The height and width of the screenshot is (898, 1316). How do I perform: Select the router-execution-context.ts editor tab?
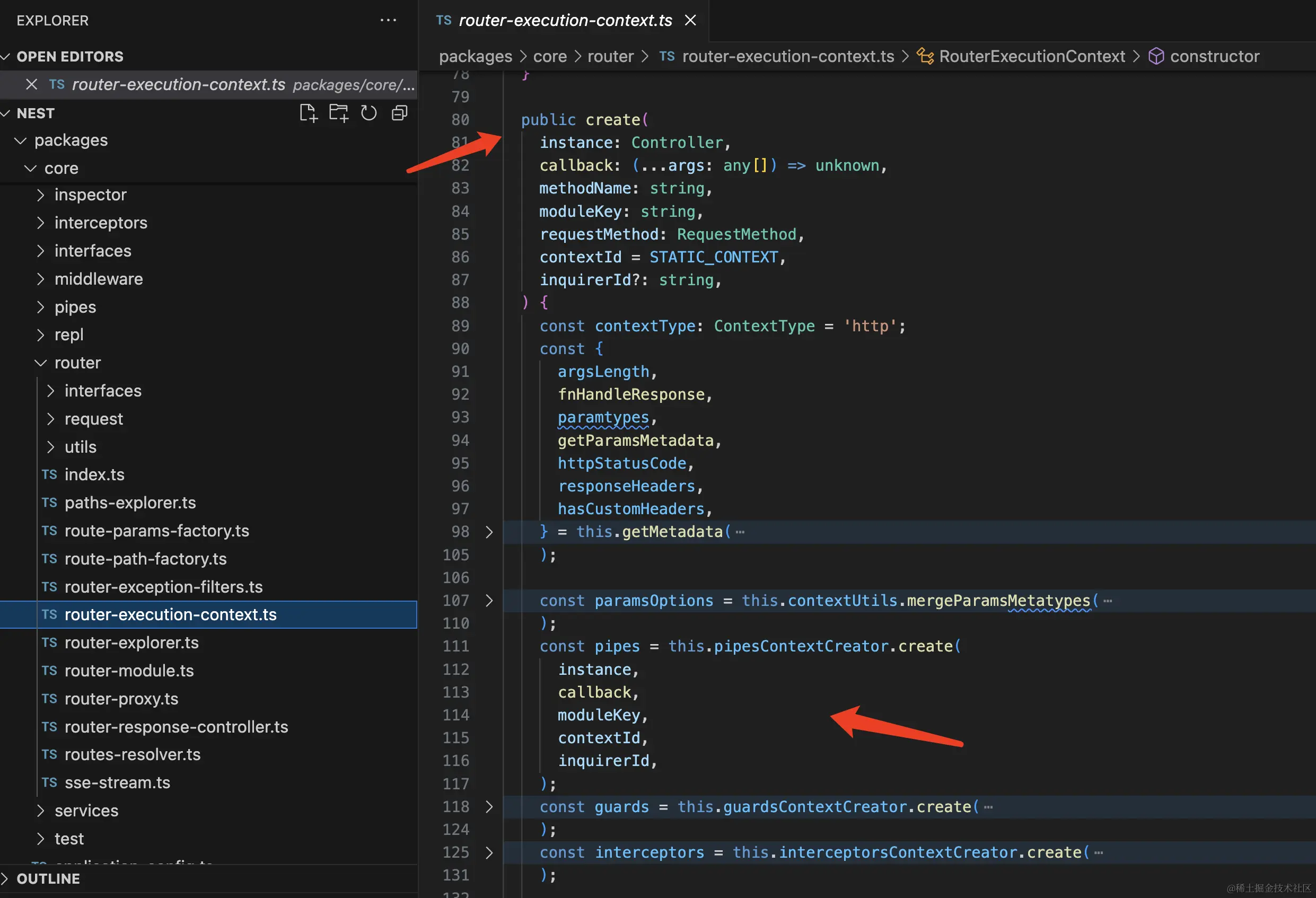click(x=565, y=20)
